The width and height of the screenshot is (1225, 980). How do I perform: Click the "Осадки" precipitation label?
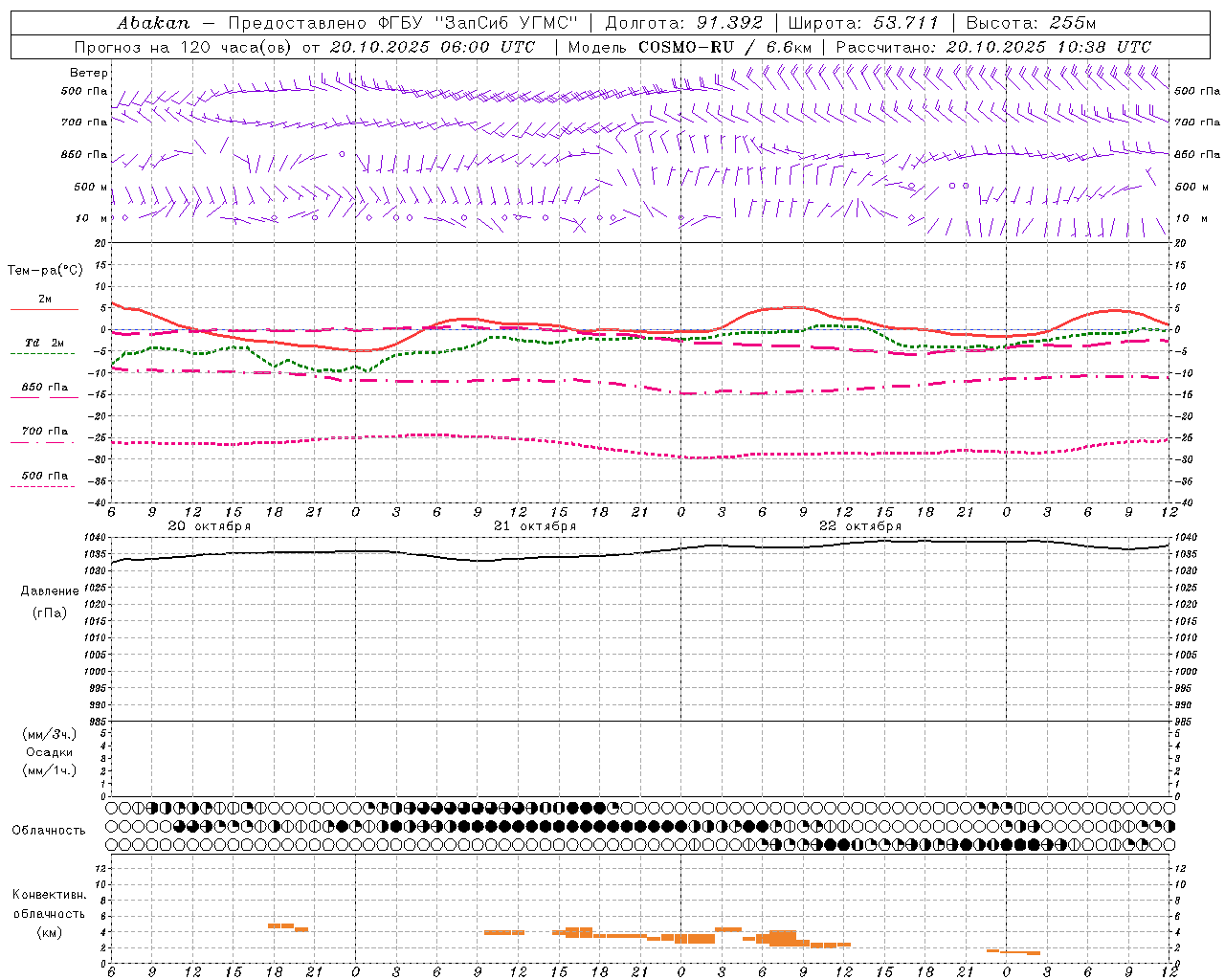(50, 752)
